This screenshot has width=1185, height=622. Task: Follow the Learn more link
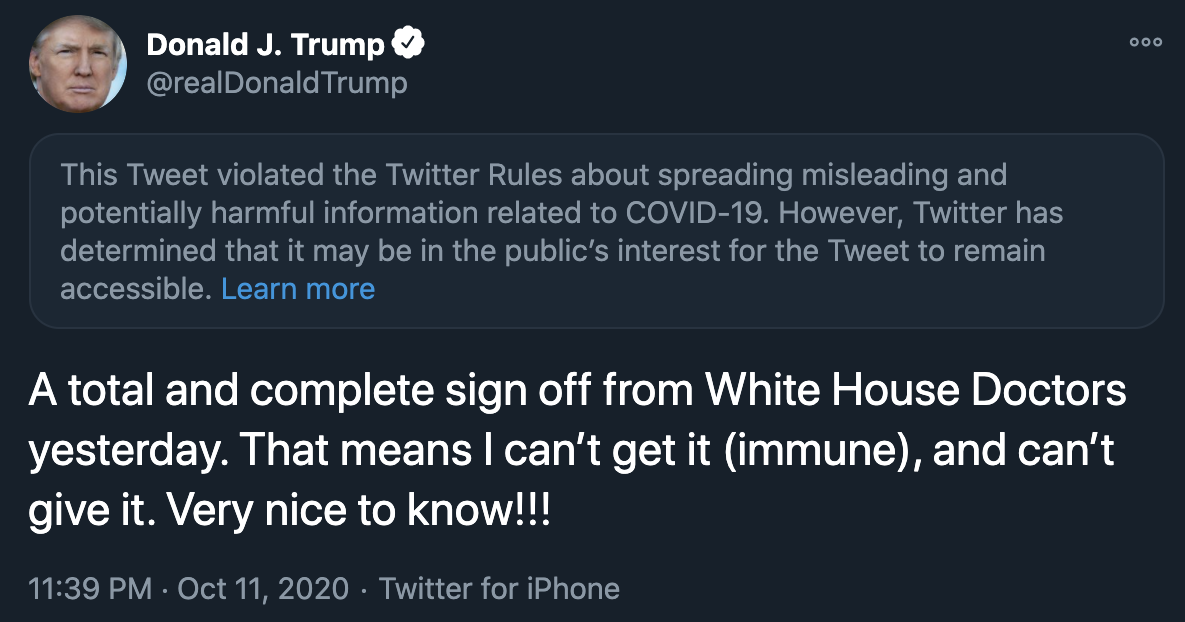pos(298,289)
